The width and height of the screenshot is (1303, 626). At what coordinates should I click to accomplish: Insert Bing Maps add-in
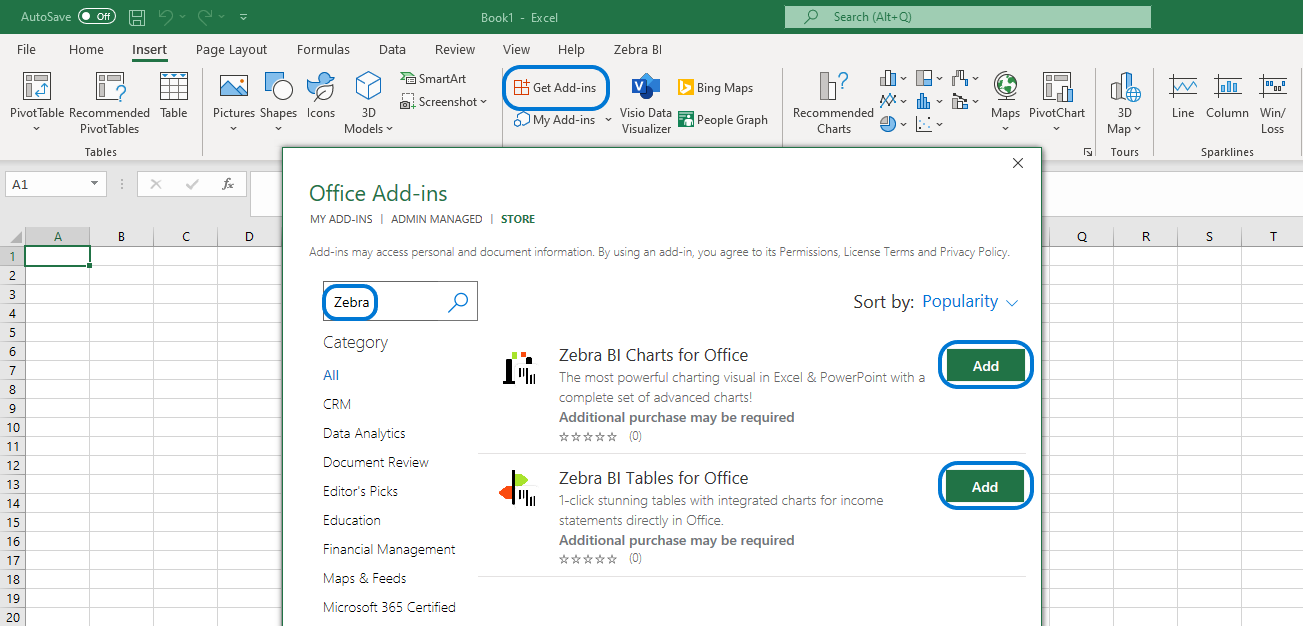[x=714, y=87]
